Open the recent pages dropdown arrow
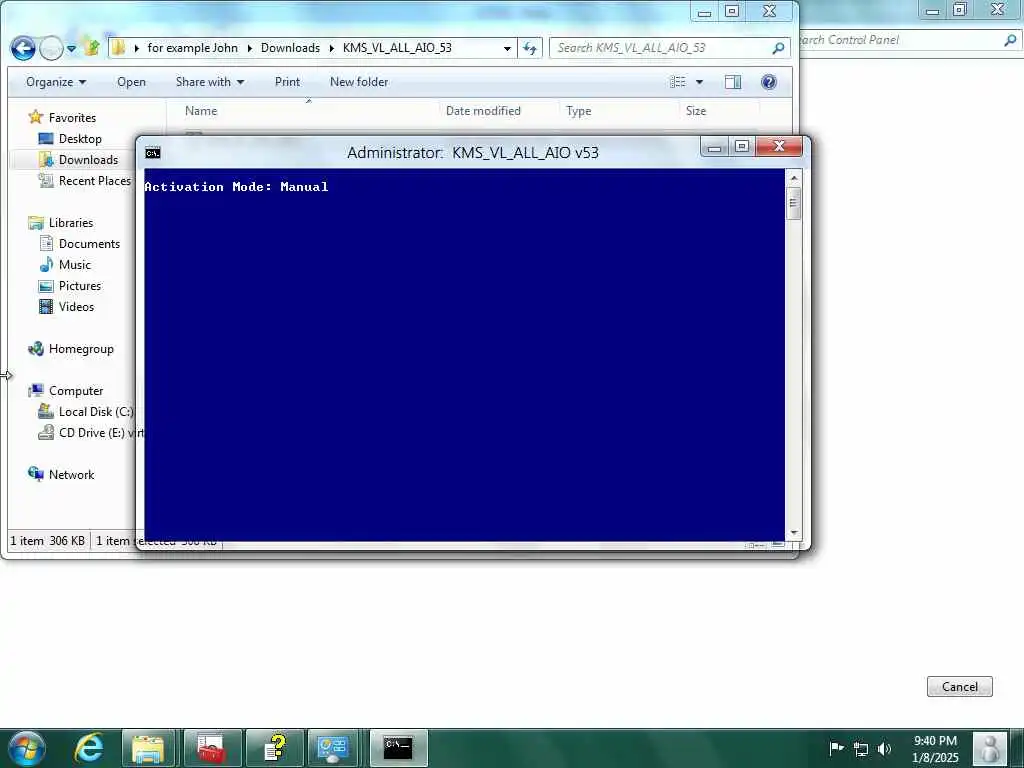Viewport: 1024px width, 768px height. [x=71, y=48]
